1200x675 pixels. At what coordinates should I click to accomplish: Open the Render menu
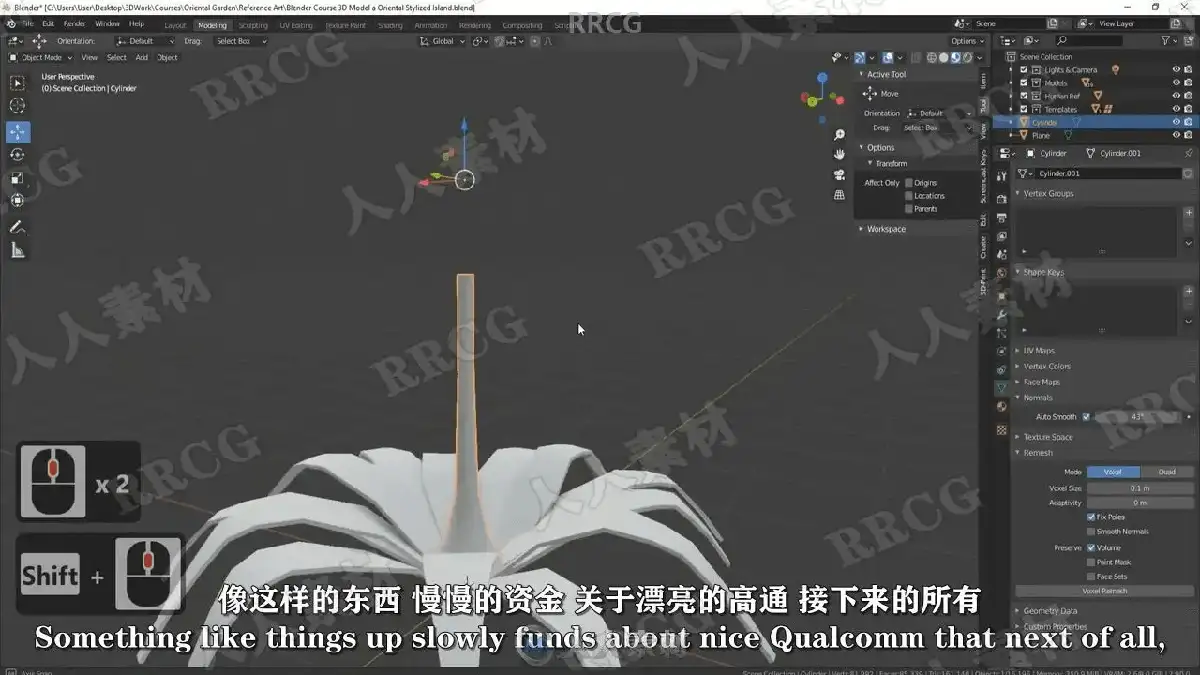pyautogui.click(x=75, y=24)
